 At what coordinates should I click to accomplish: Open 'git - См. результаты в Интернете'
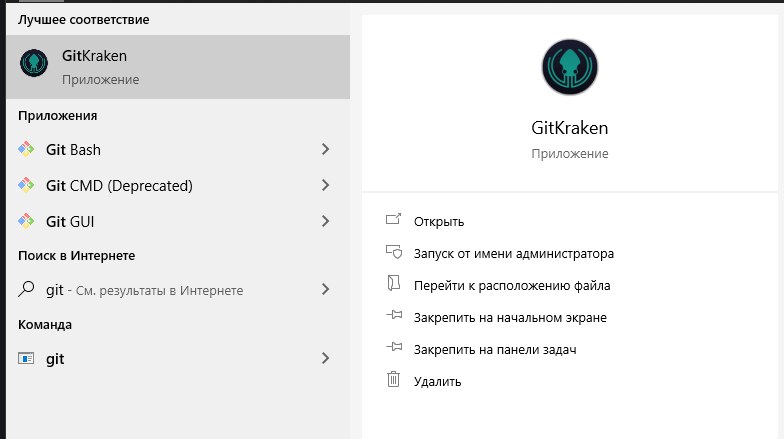[178, 290]
